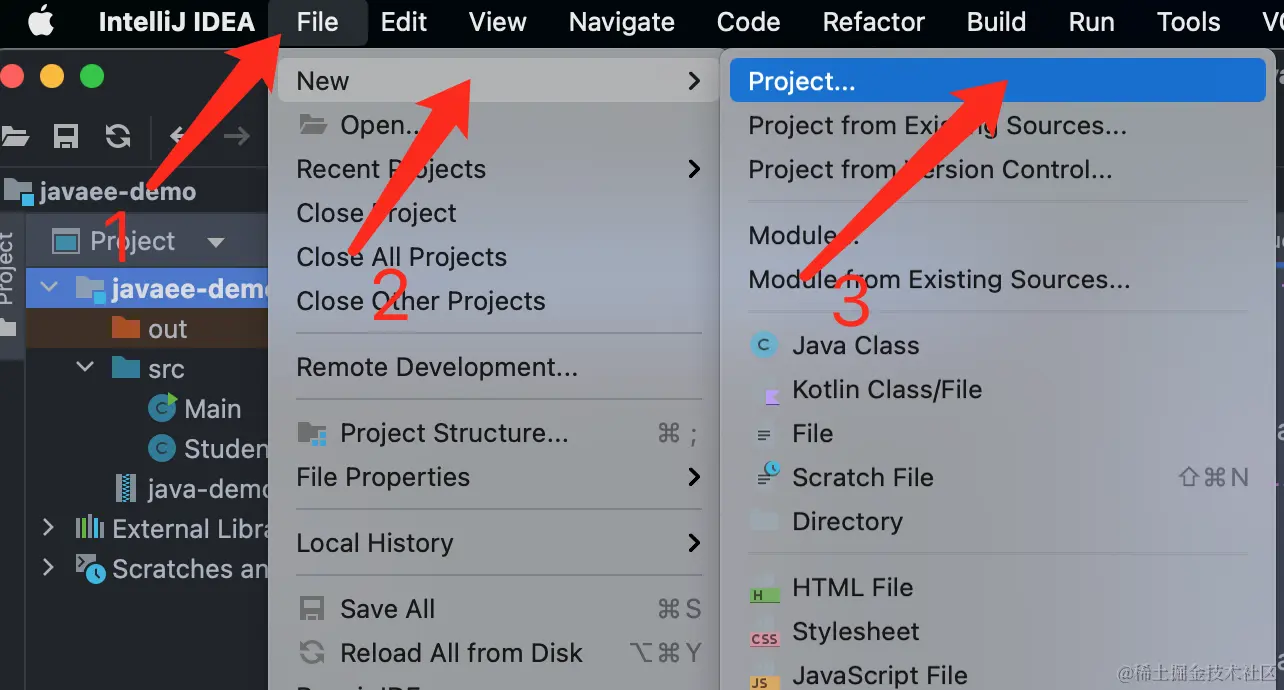Collapse the src folder tree node
The width and height of the screenshot is (1284, 690).
click(x=85, y=368)
